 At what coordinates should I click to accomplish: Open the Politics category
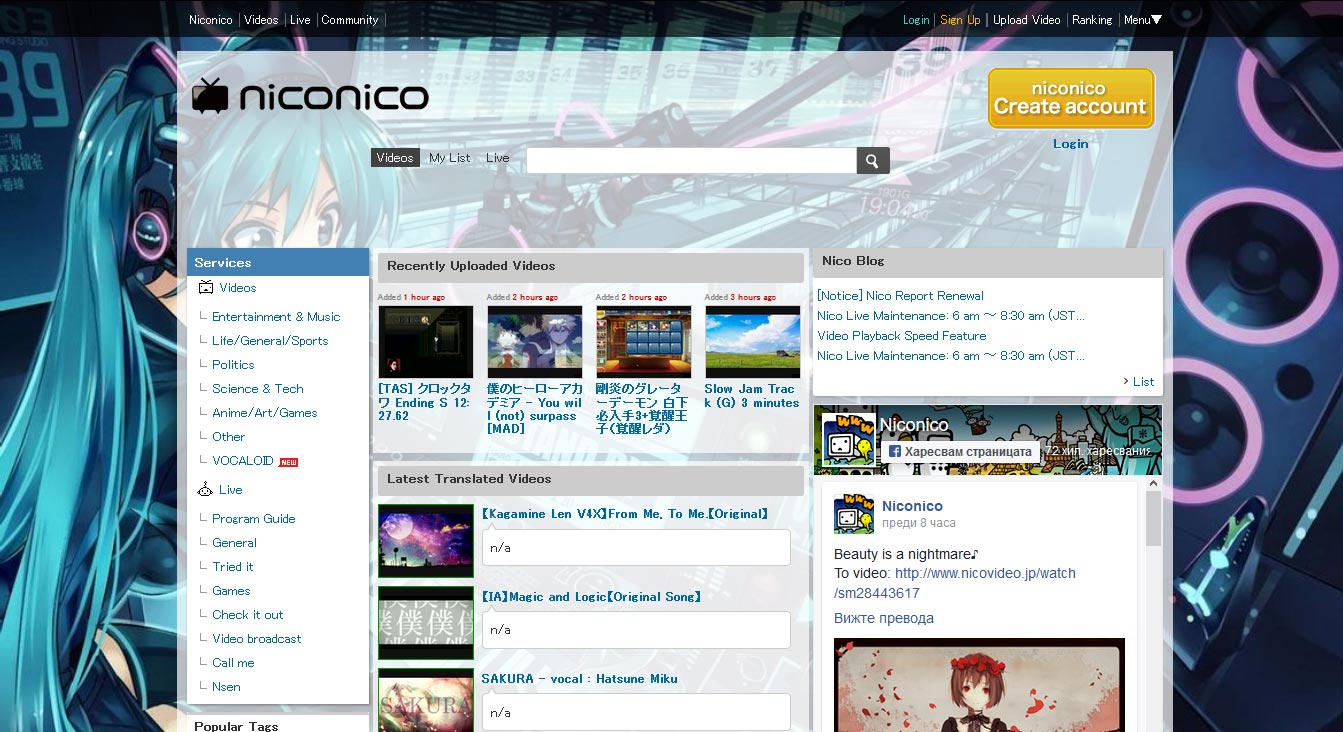233,365
